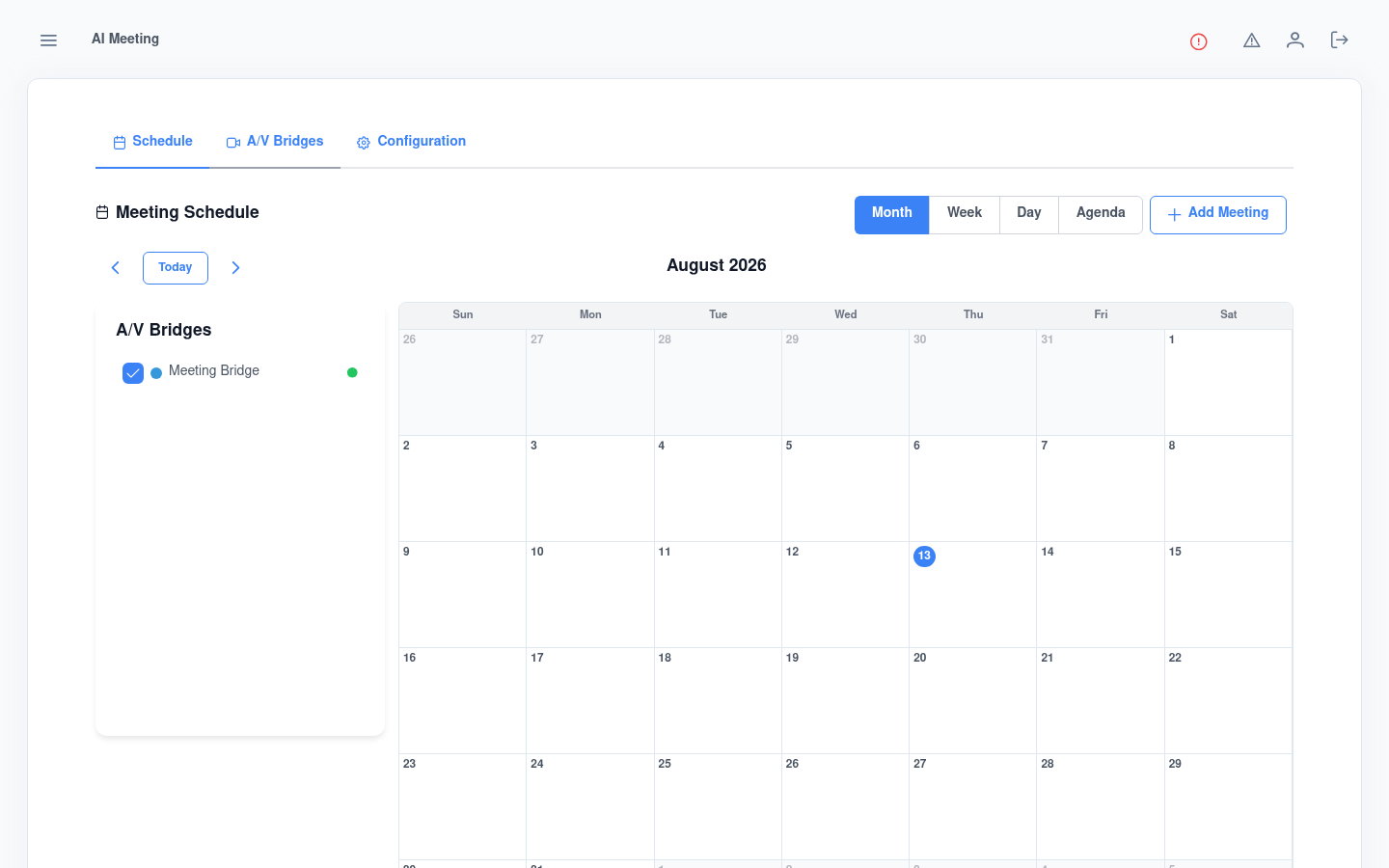Select the Month calendar view

tap(891, 215)
